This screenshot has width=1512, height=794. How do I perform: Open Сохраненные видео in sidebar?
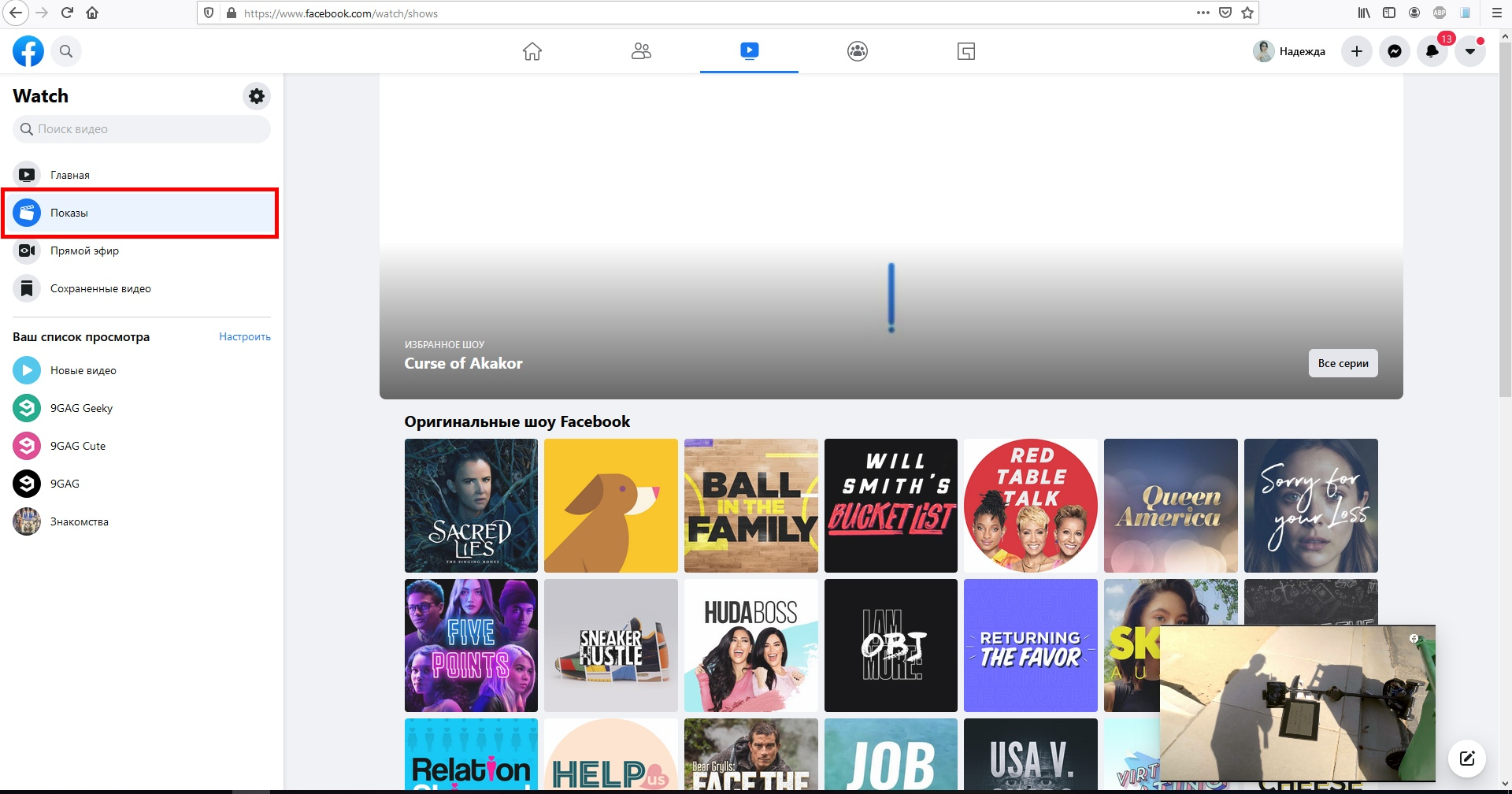coord(142,288)
